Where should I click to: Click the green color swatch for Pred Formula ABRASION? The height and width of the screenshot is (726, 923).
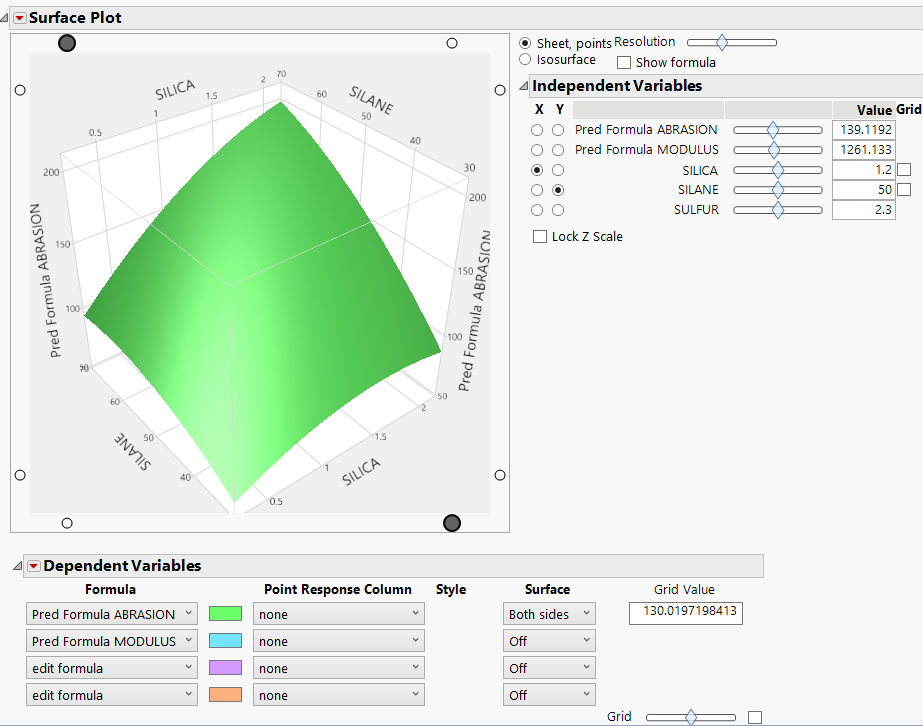(x=225, y=613)
